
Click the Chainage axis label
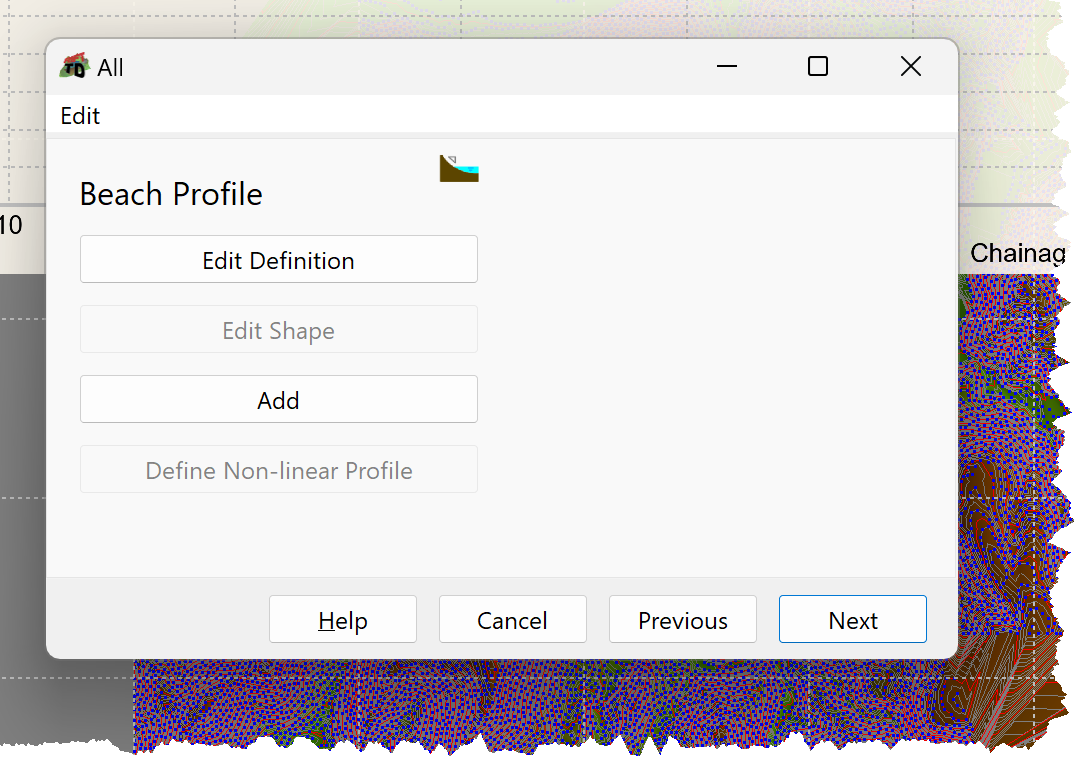[1018, 253]
